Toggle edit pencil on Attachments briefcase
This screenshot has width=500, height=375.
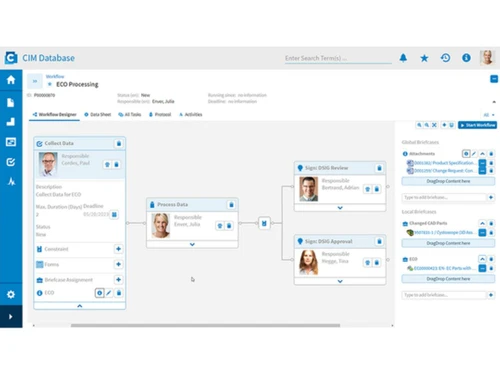474,154
